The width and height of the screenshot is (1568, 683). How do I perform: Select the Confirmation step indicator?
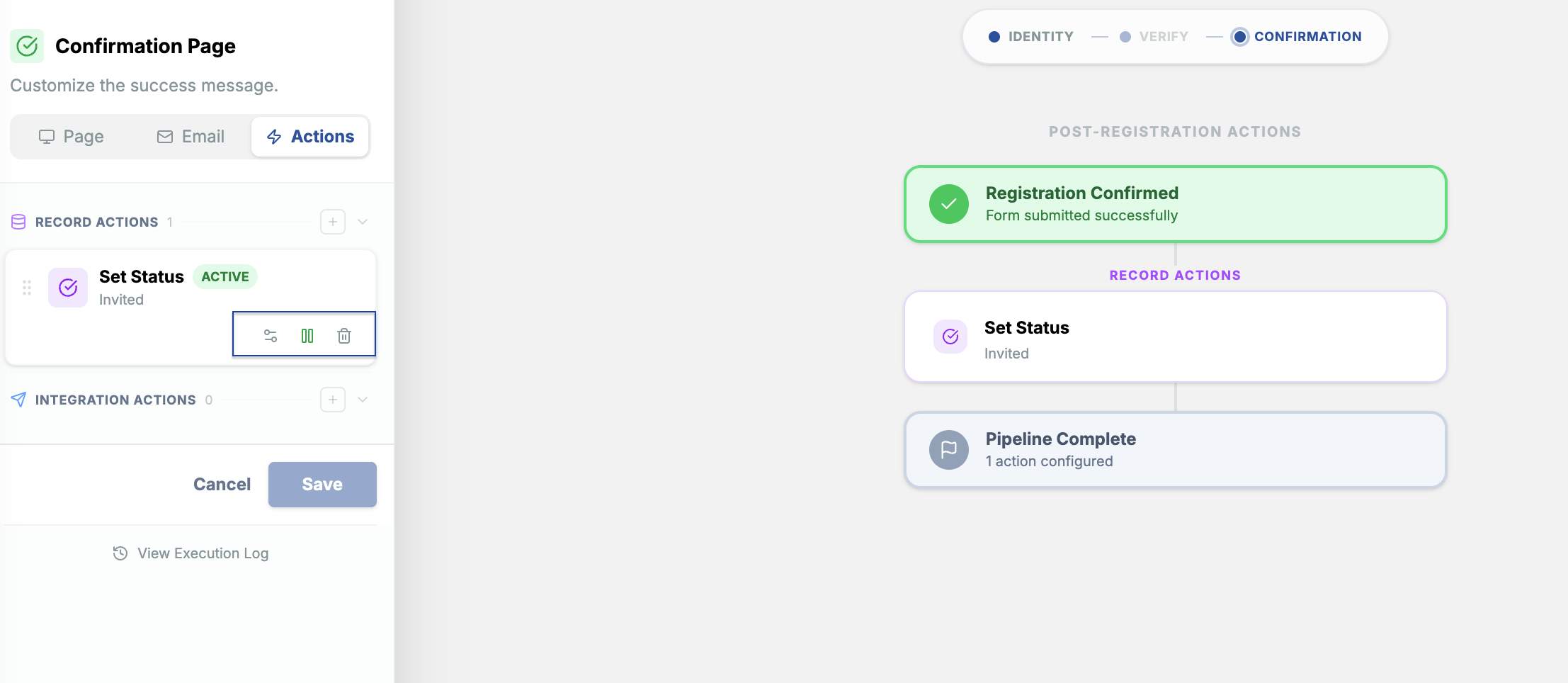pos(1297,37)
